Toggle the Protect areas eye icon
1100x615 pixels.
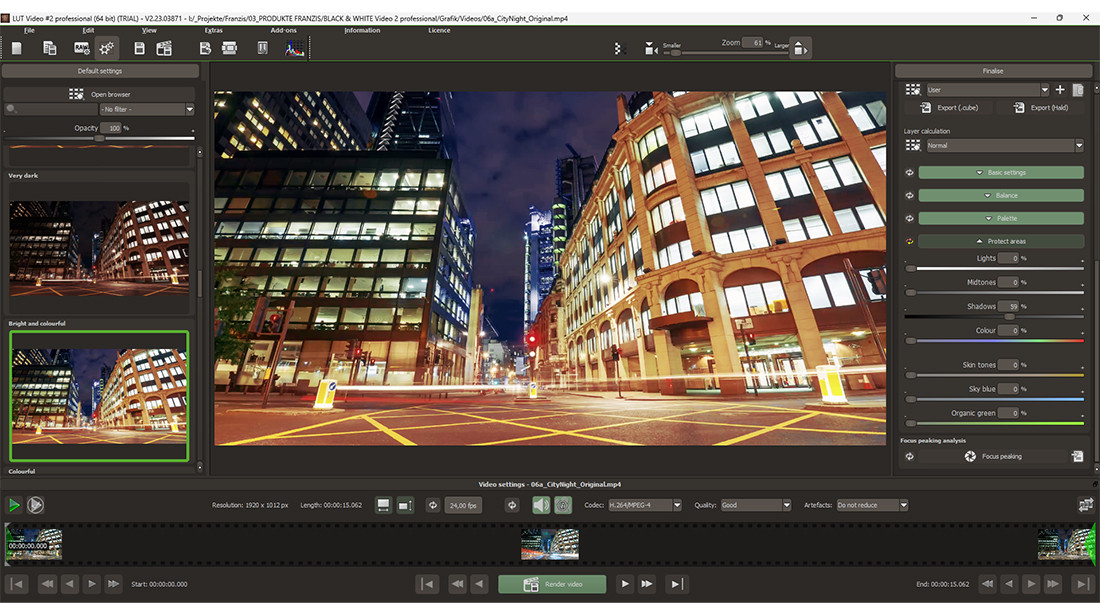(908, 241)
